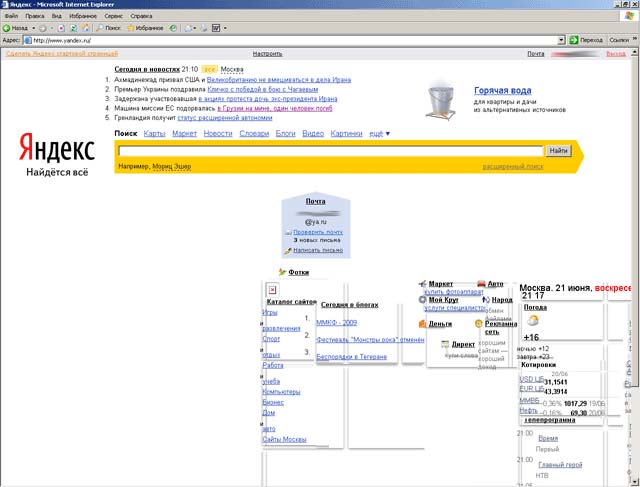The image size is (640, 487).
Task: Click the Директ icon
Action: 445,344
